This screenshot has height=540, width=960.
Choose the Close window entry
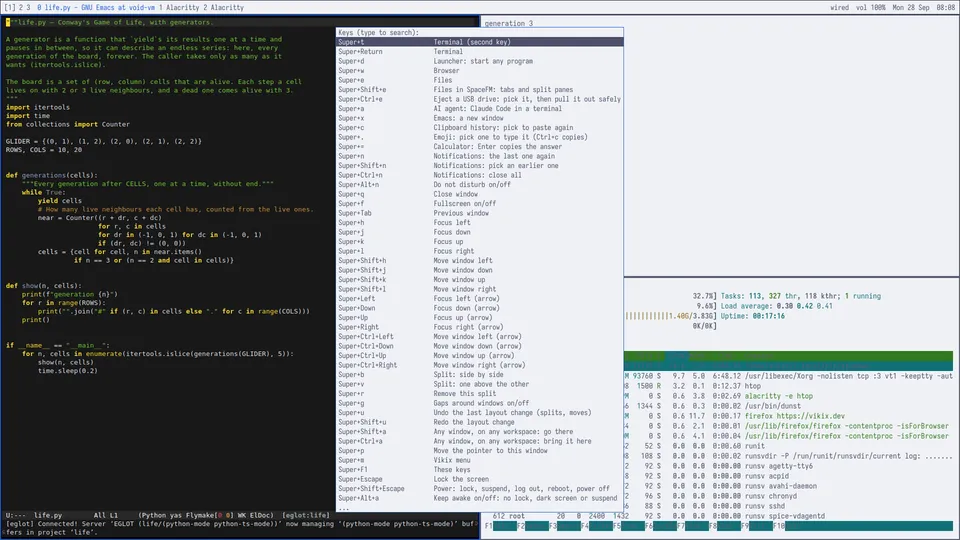click(480, 194)
